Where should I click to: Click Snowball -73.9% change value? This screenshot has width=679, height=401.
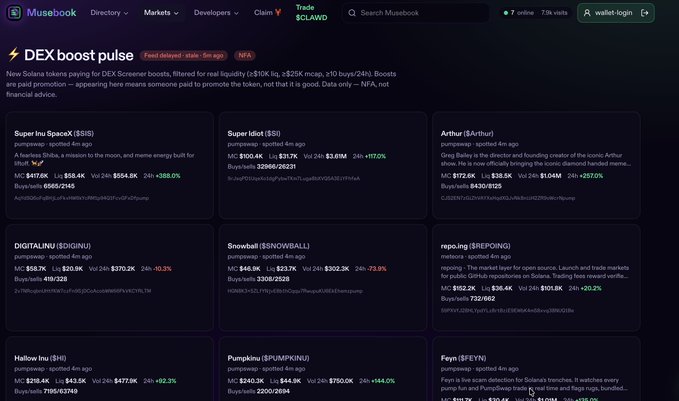(x=377, y=269)
